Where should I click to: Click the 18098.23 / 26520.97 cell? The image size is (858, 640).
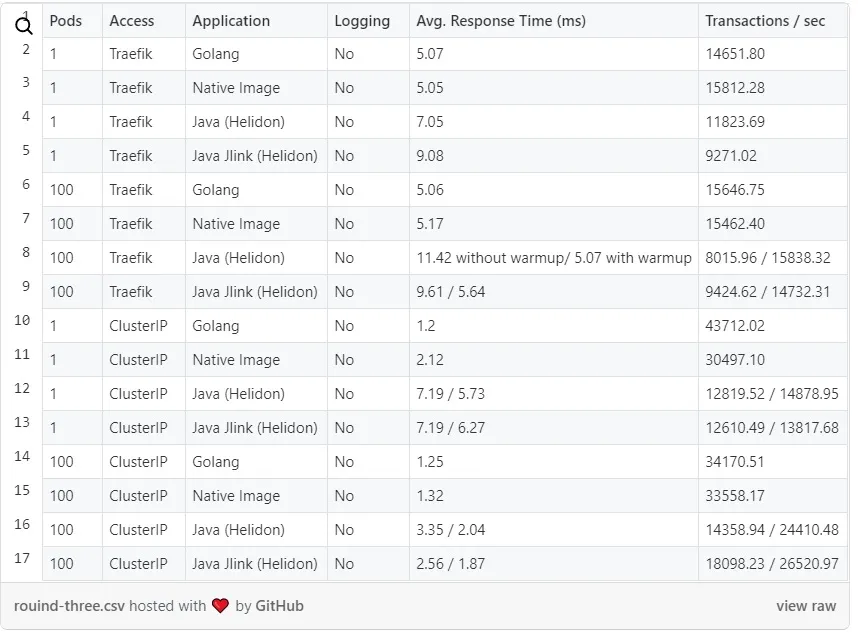tap(771, 564)
